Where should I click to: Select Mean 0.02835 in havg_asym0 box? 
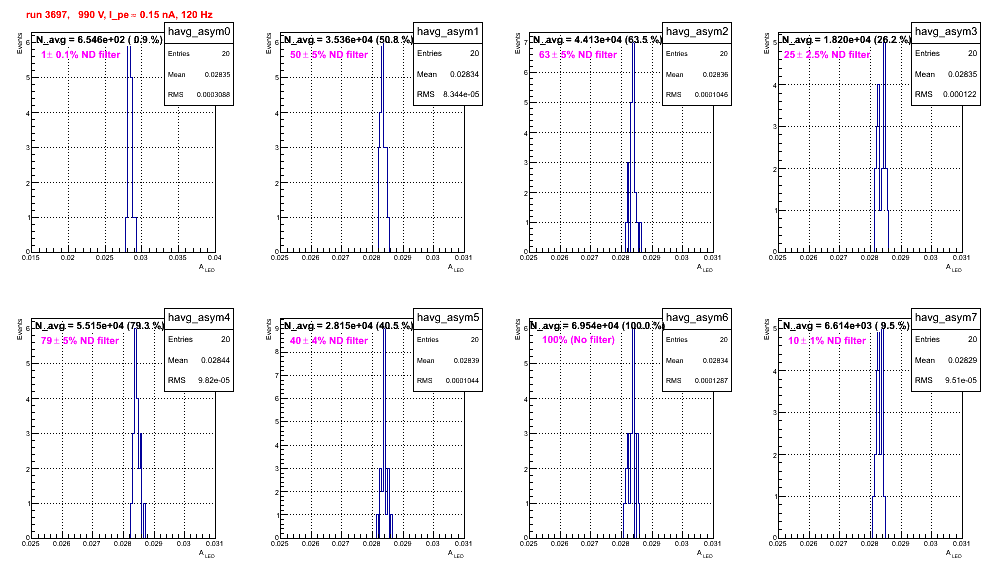coord(217,74)
